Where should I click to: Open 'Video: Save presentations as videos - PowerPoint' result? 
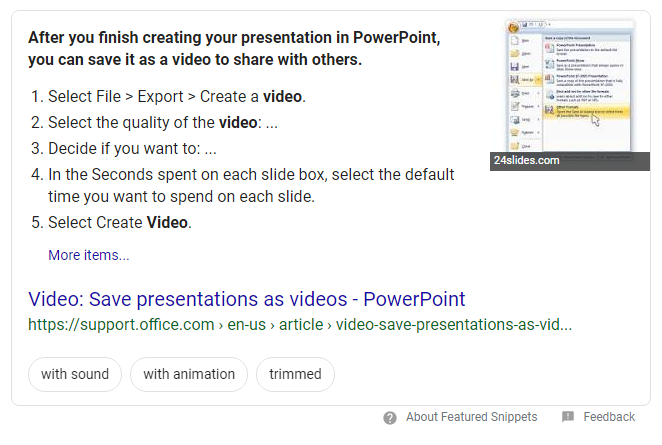tap(247, 299)
